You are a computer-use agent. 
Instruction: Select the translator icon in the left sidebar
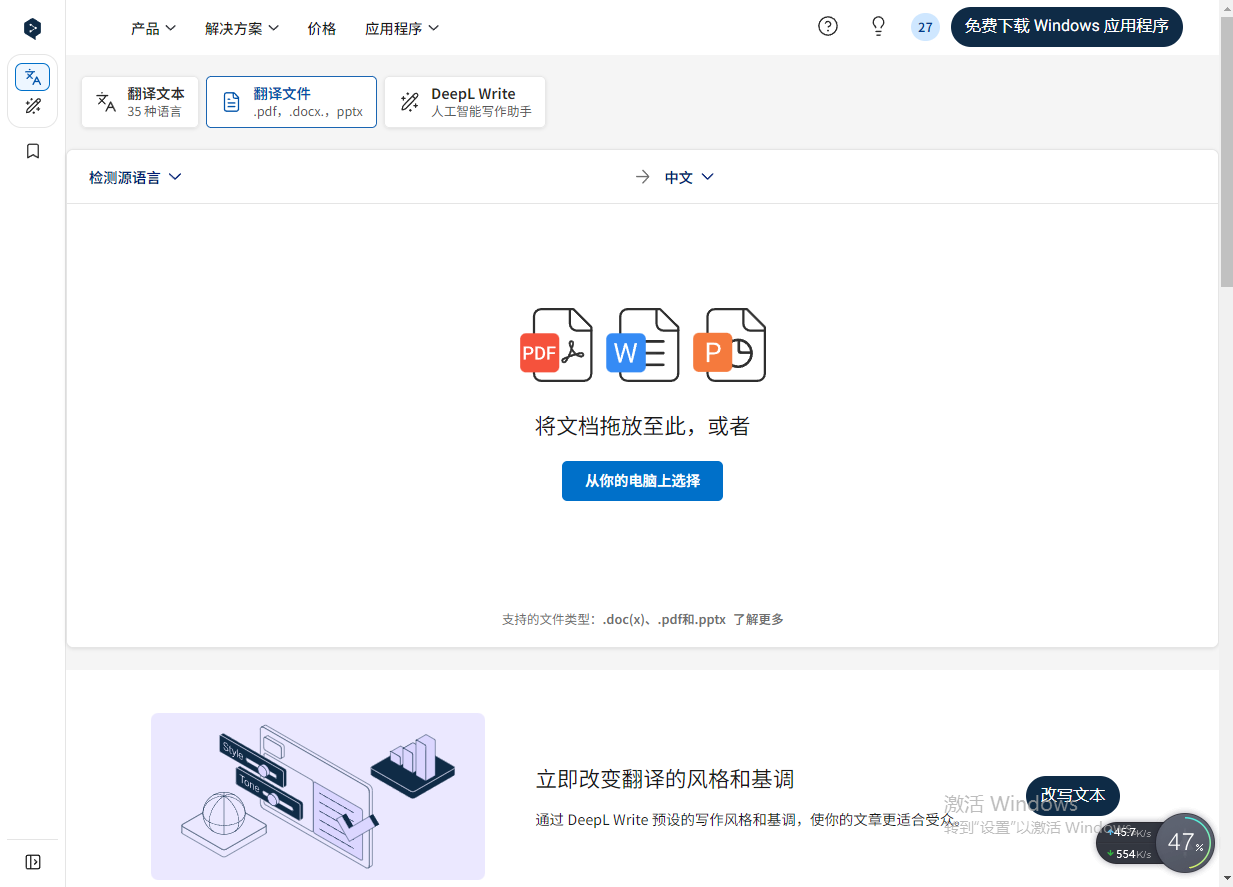pyautogui.click(x=33, y=77)
